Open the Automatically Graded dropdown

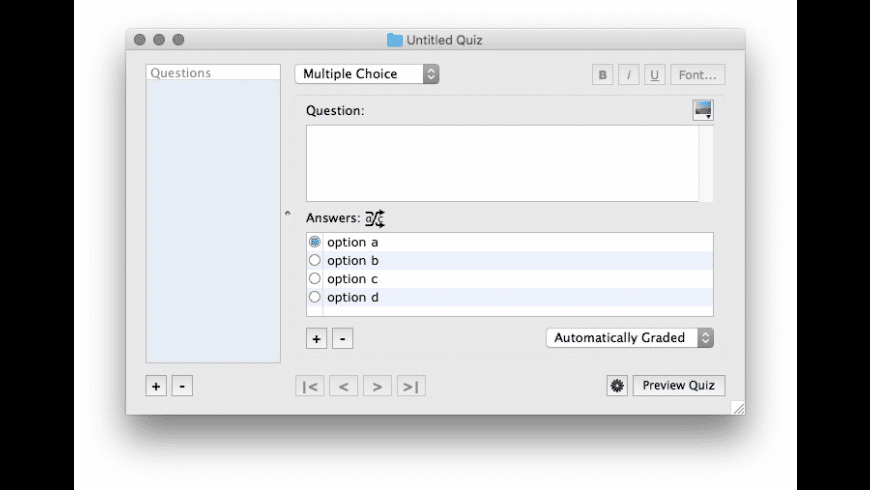(x=630, y=338)
